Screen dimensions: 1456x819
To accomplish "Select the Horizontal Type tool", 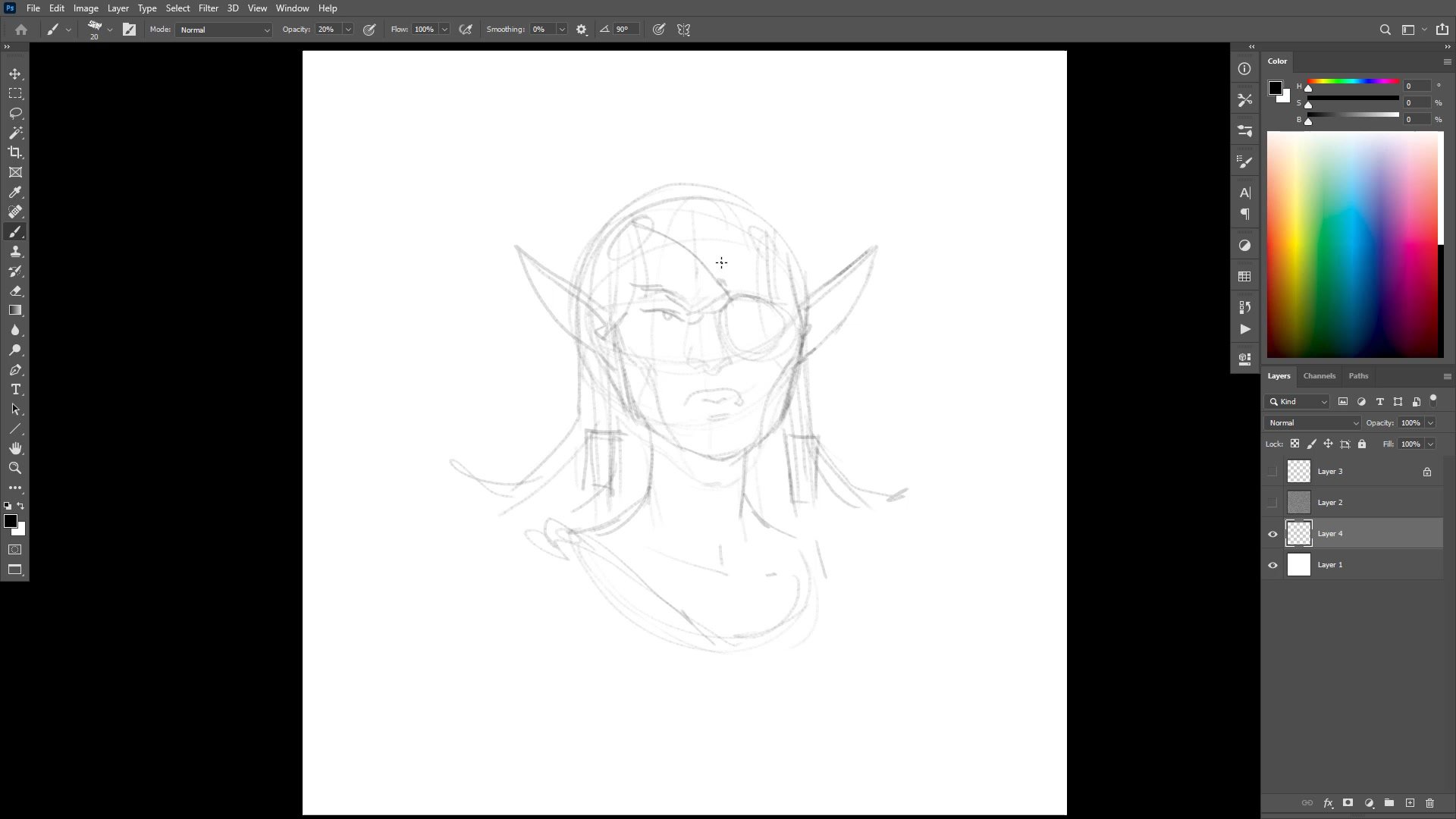I will [x=15, y=390].
